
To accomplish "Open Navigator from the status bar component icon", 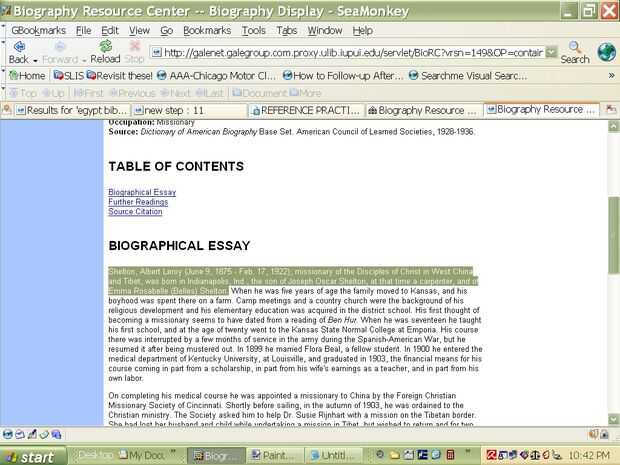I will click(x=8, y=435).
